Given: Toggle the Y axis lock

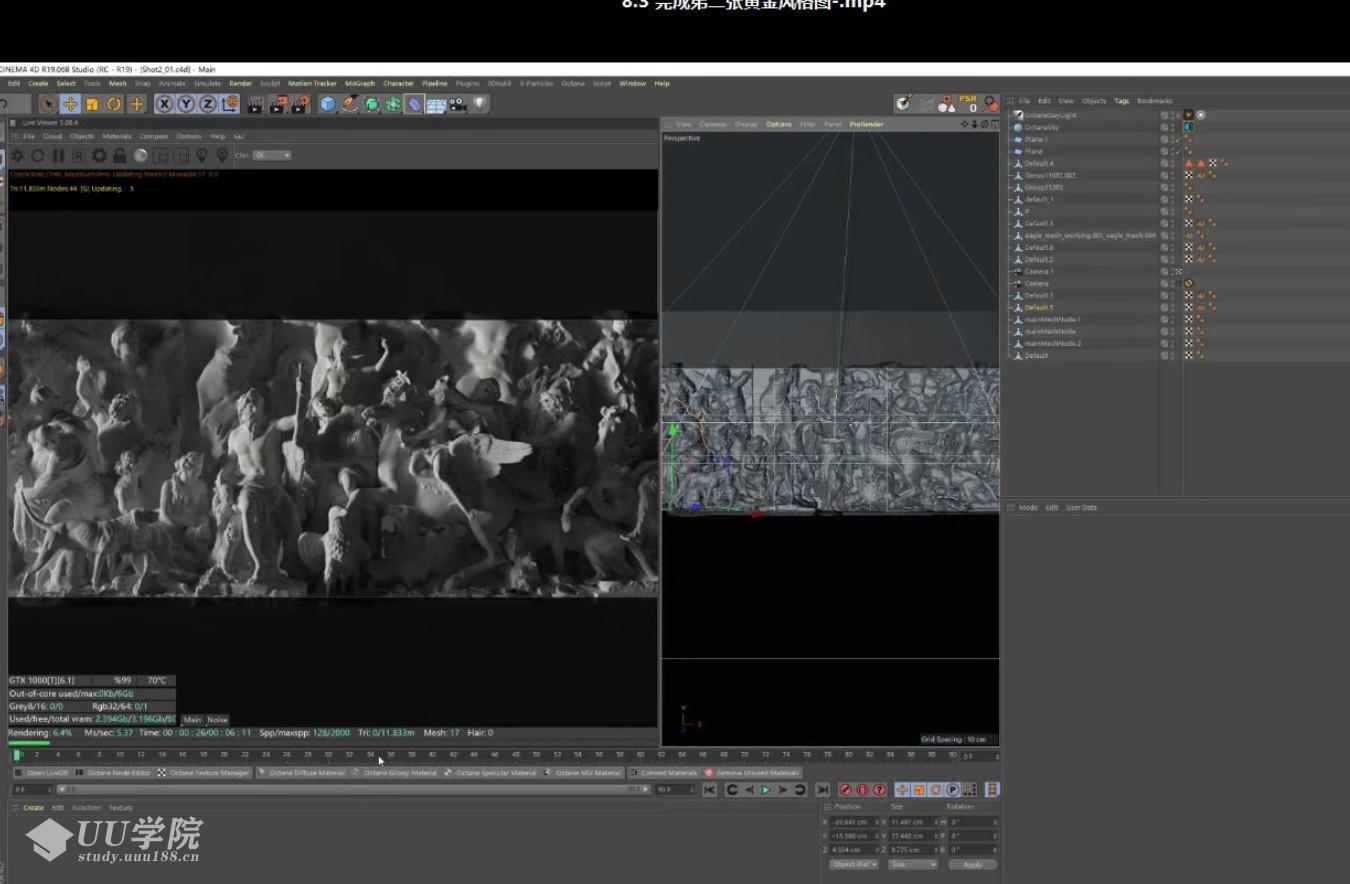Looking at the screenshot, I should pyautogui.click(x=186, y=104).
